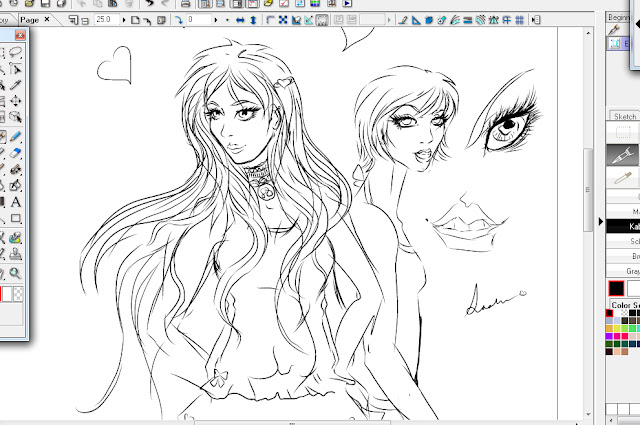Click the Flip Horizontally double-arrow icon
640x425 pixels.
pos(240,20)
